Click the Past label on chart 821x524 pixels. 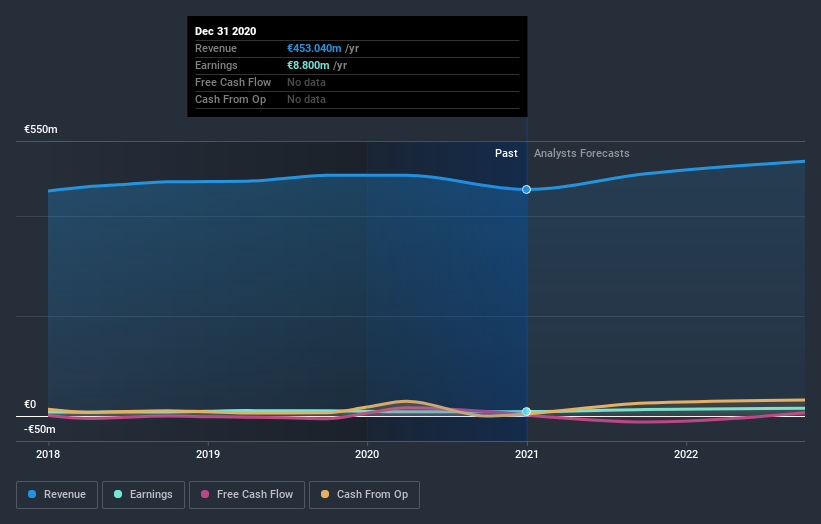click(506, 153)
